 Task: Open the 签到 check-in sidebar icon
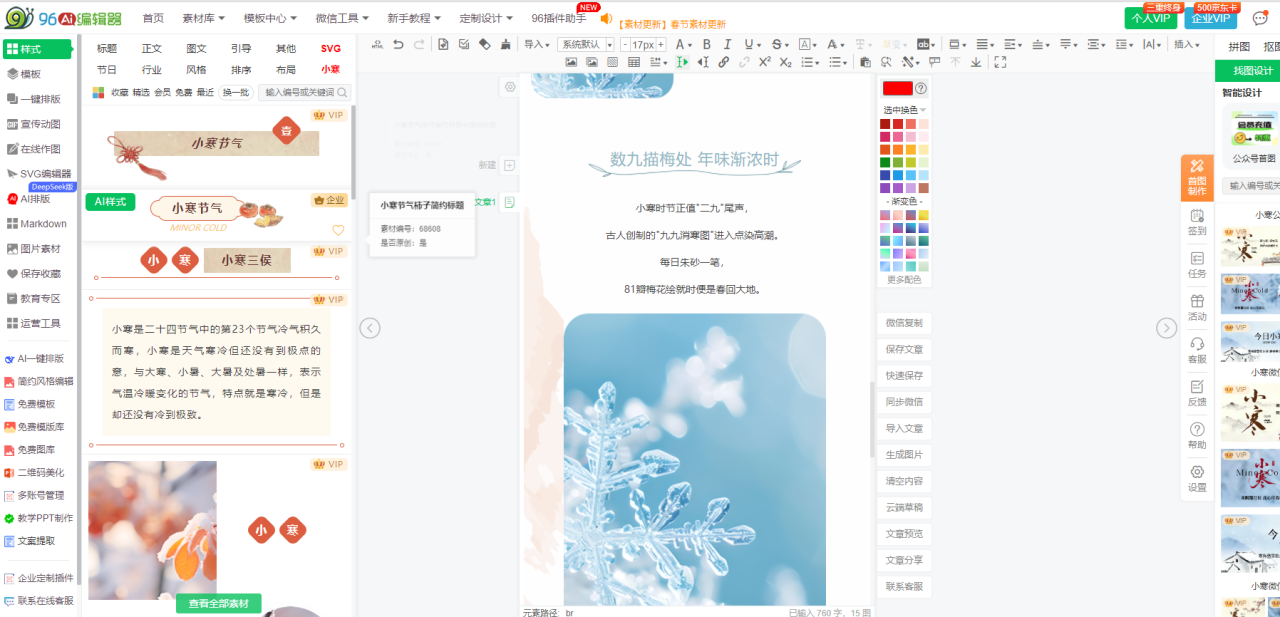coord(1197,221)
